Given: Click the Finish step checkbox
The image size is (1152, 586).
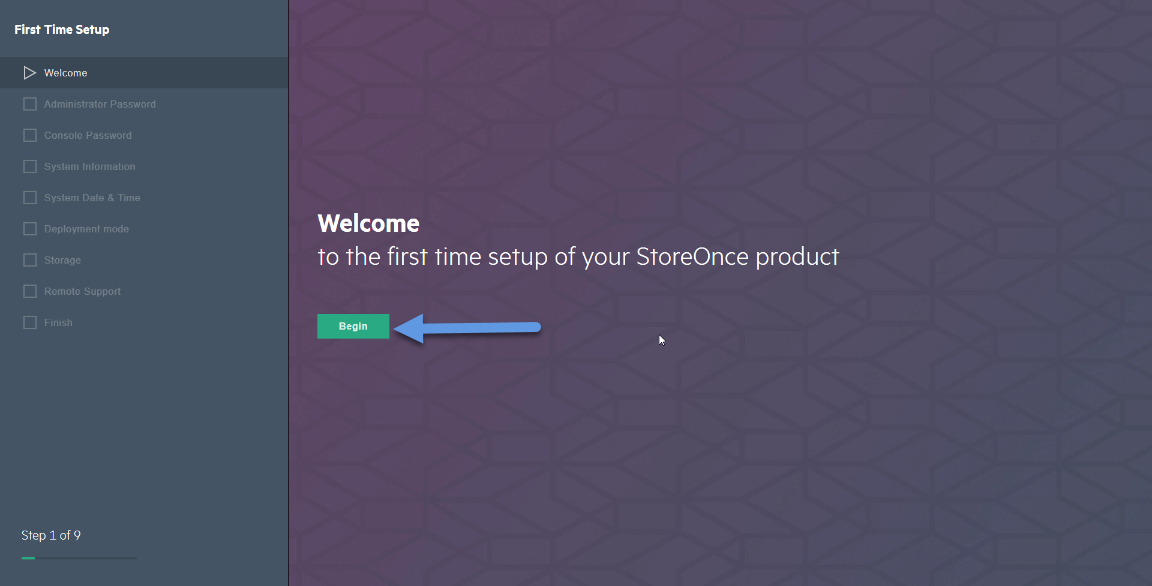Looking at the screenshot, I should point(30,322).
